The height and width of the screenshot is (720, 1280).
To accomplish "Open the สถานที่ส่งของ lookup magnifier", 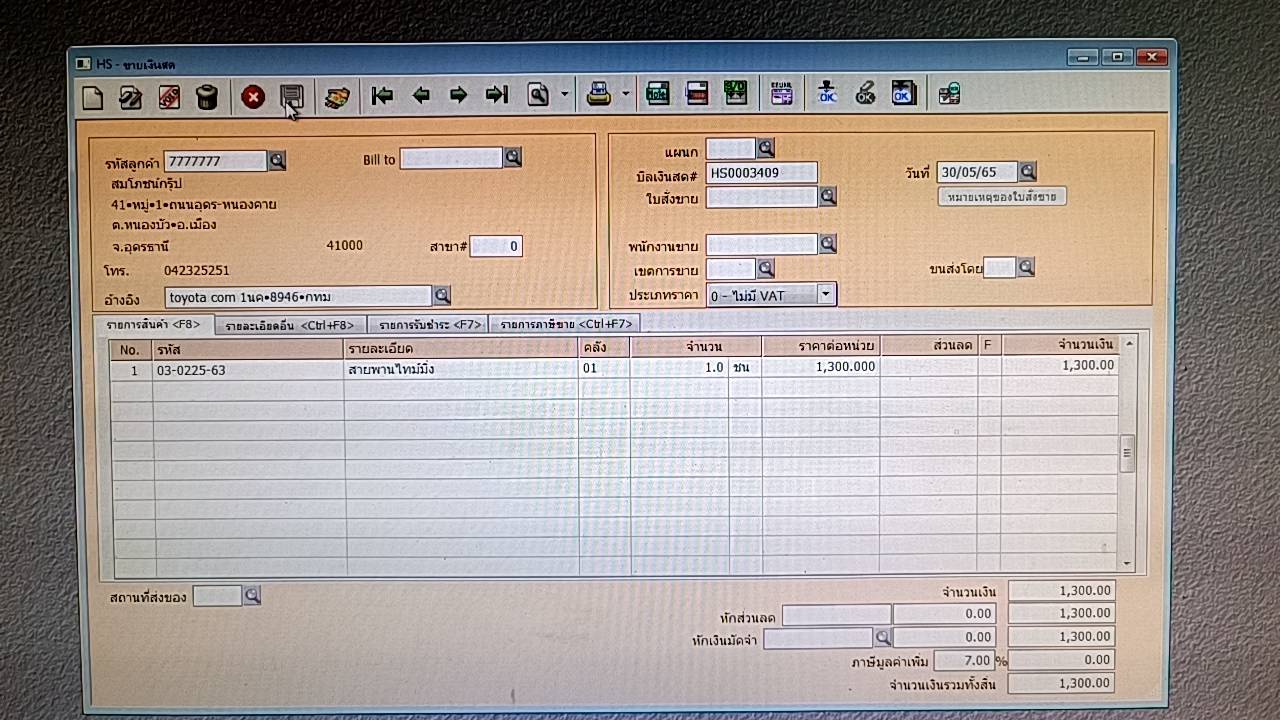I will point(252,596).
